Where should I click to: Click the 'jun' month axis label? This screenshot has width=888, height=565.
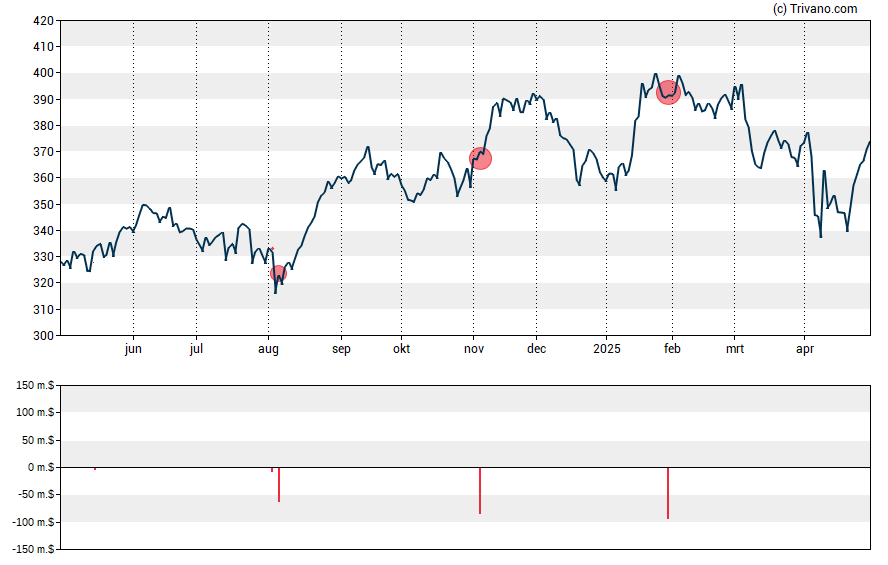pyautogui.click(x=133, y=349)
